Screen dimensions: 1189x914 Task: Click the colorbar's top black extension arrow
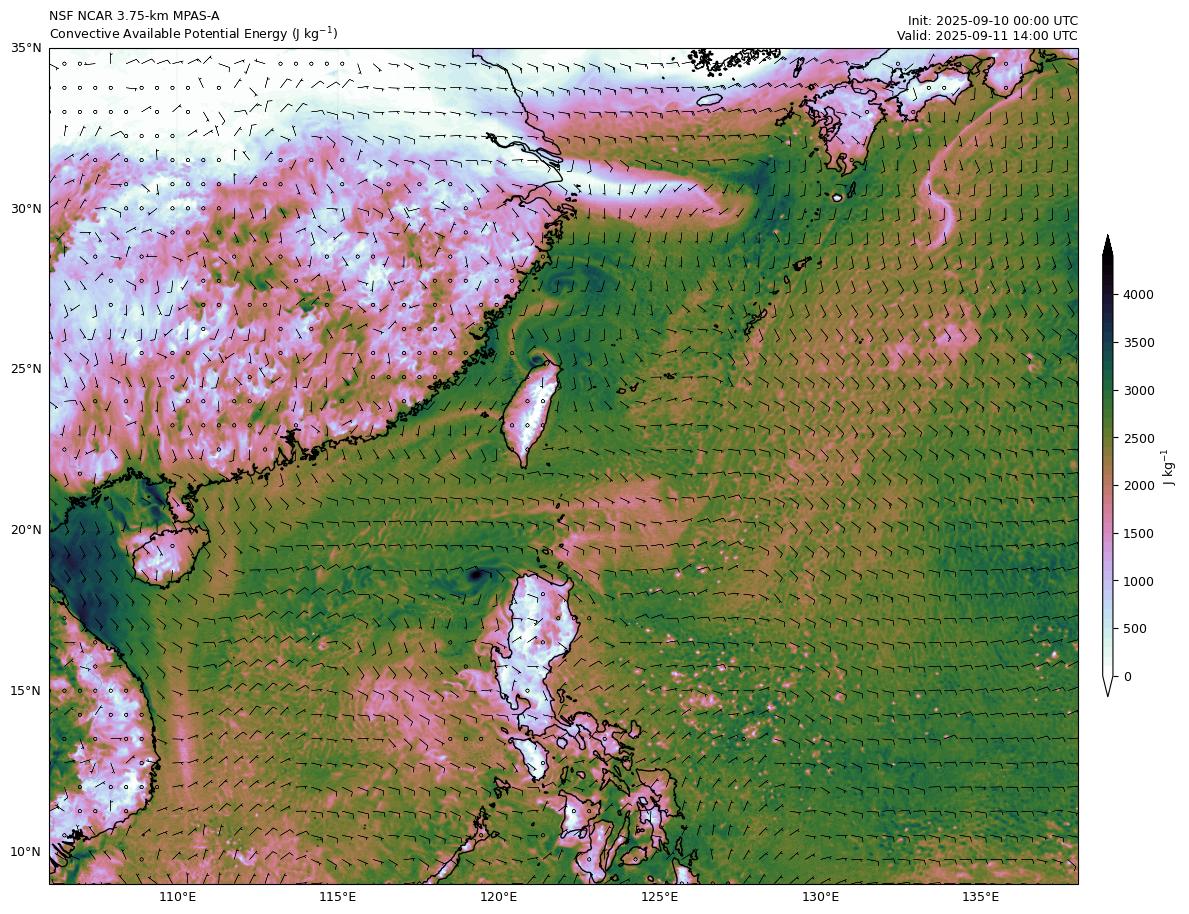tap(1108, 246)
